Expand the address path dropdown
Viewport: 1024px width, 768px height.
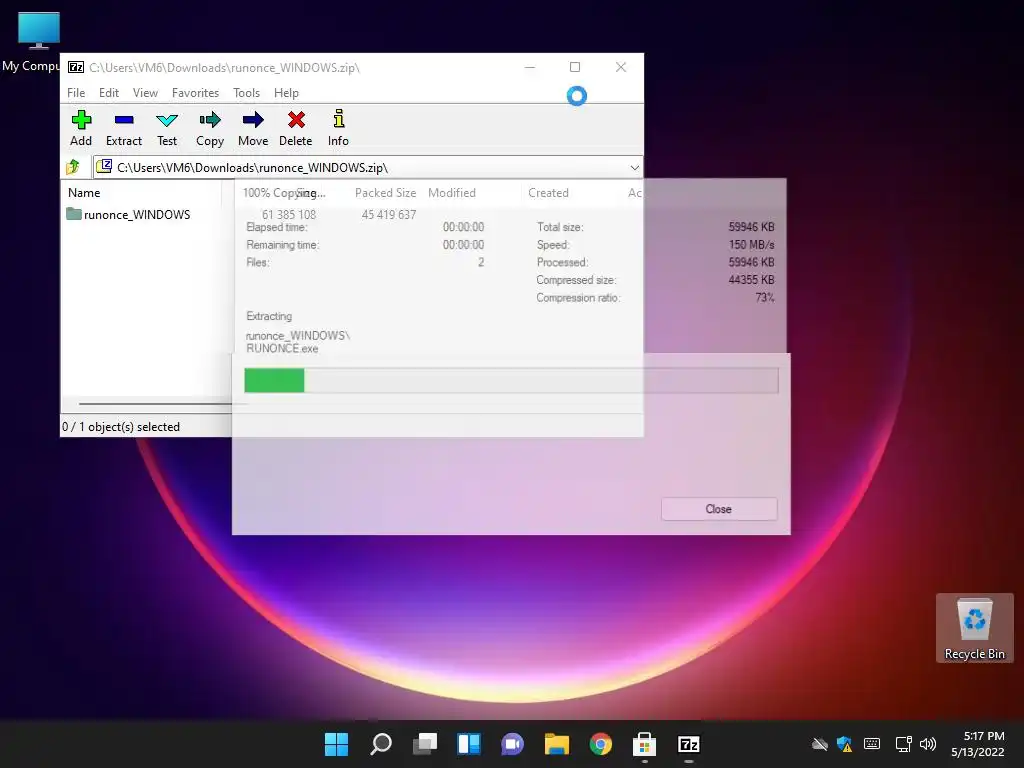pos(634,168)
